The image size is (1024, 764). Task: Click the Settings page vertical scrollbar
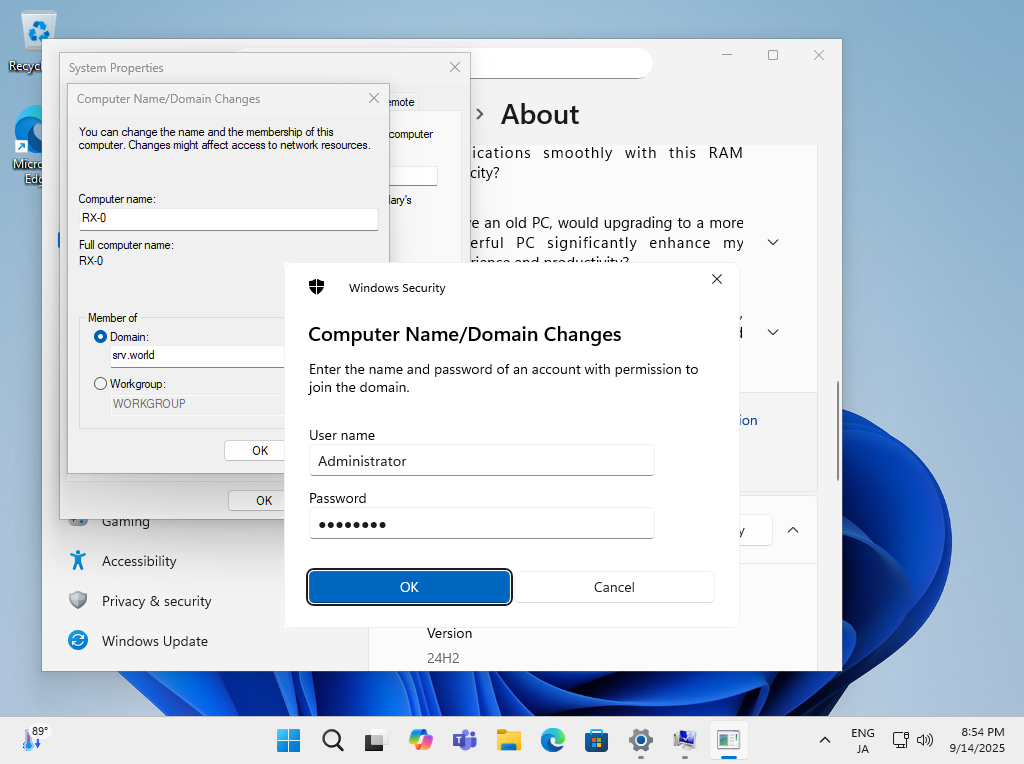838,430
